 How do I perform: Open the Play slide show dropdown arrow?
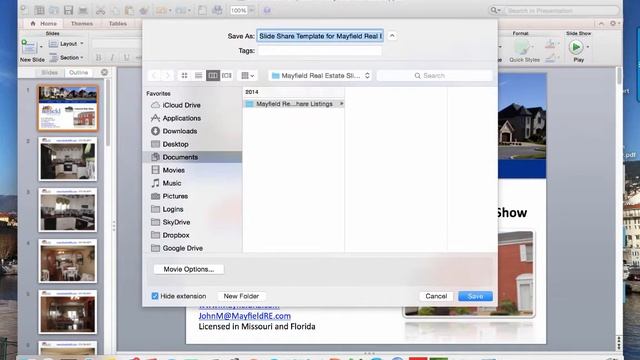tap(588, 47)
